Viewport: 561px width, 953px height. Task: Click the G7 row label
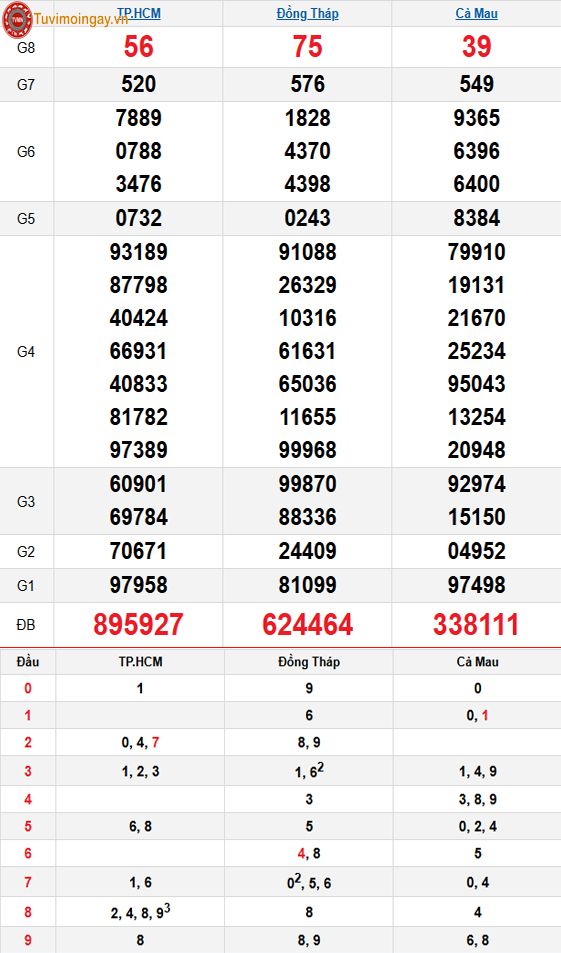(x=26, y=84)
